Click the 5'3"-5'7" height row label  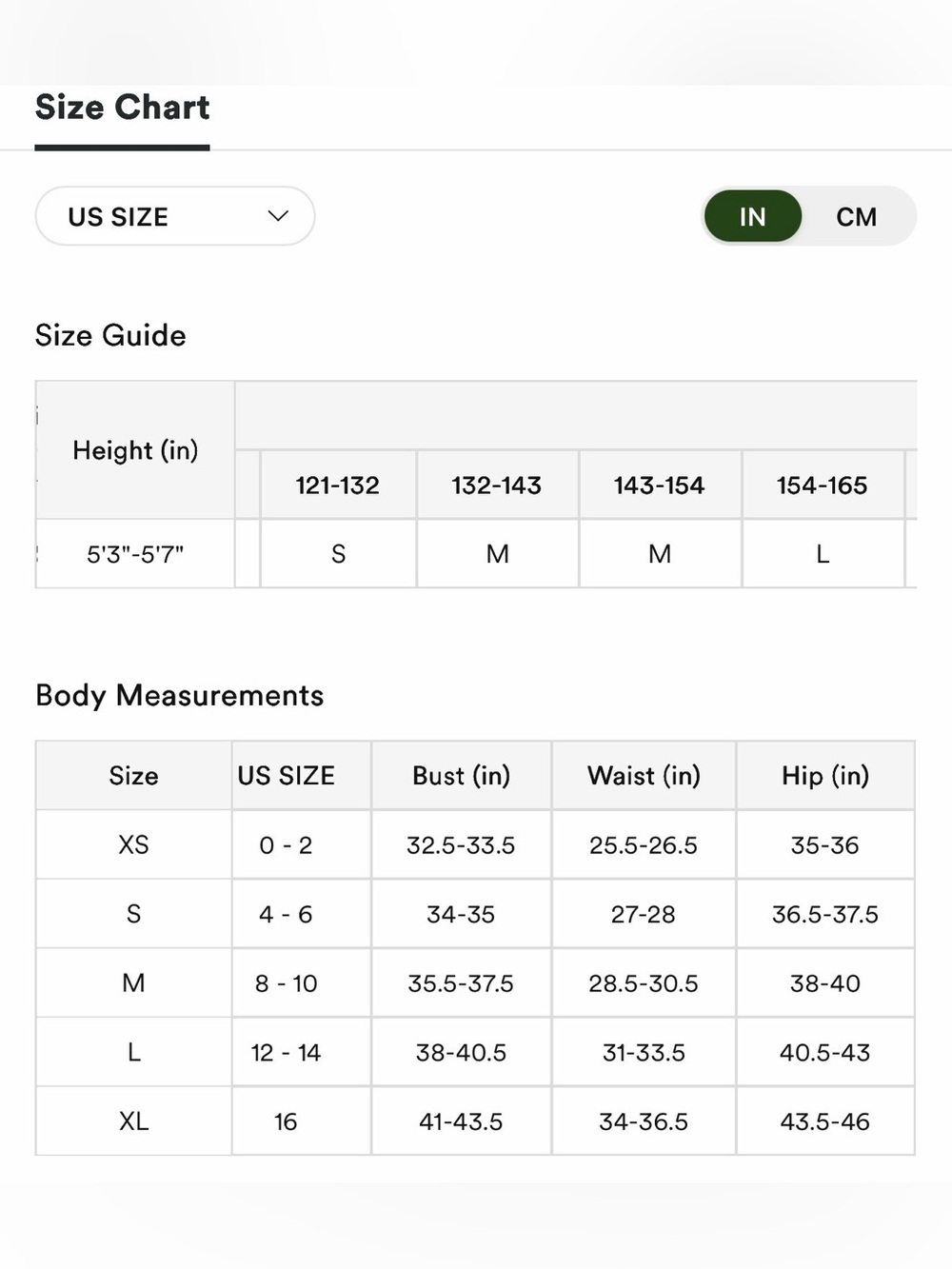point(135,554)
